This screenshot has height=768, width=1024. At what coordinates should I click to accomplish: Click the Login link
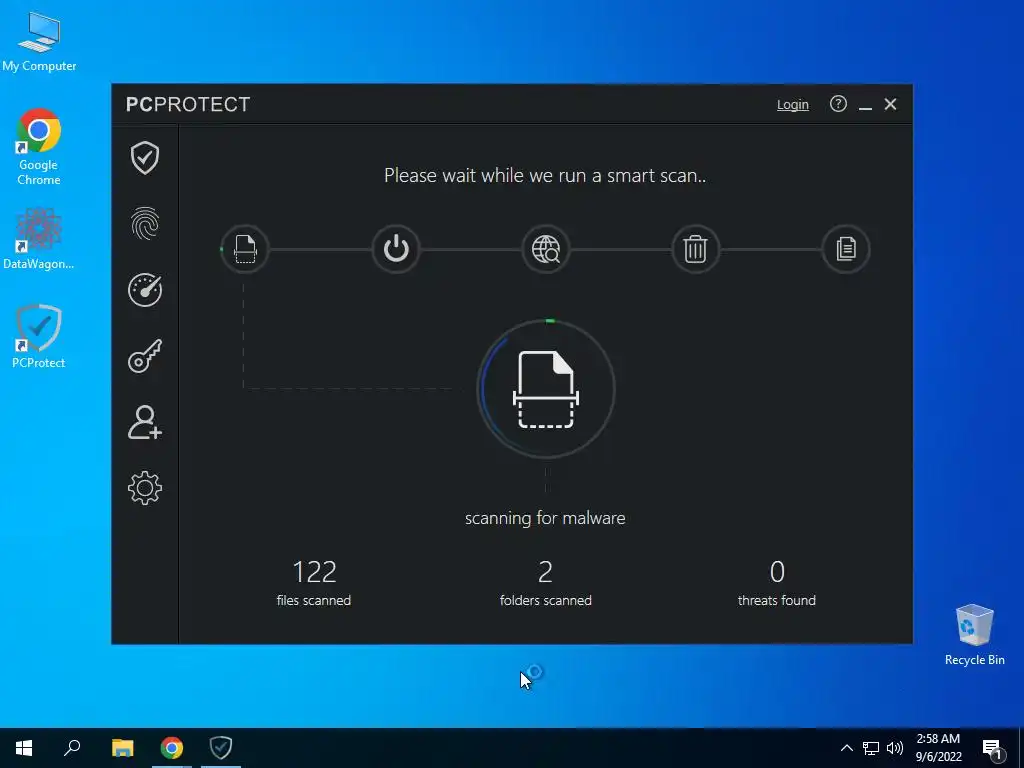pyautogui.click(x=793, y=104)
